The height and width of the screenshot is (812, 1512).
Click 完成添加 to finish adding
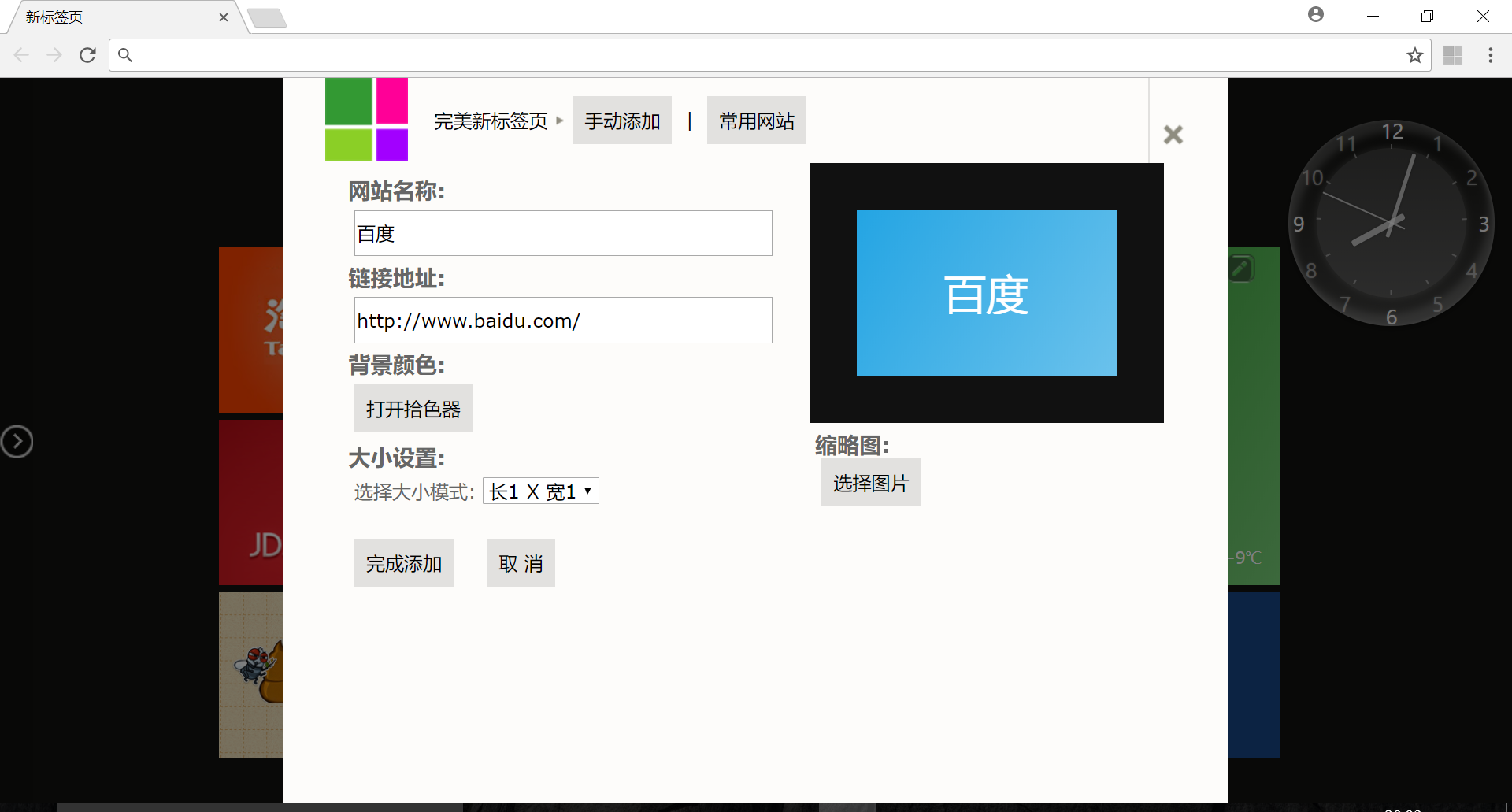point(404,563)
